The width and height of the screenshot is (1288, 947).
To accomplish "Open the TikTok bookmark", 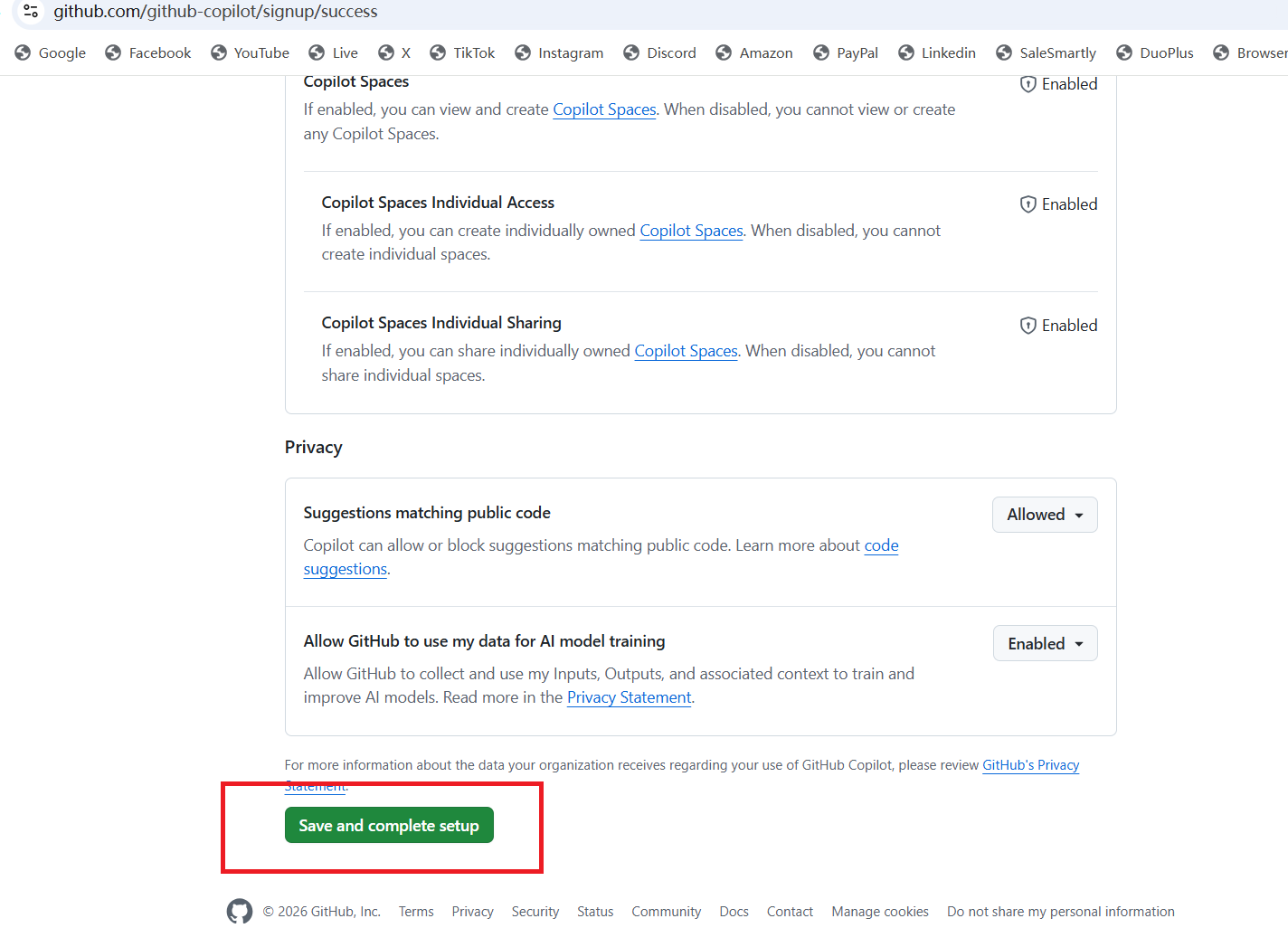I will [x=462, y=53].
